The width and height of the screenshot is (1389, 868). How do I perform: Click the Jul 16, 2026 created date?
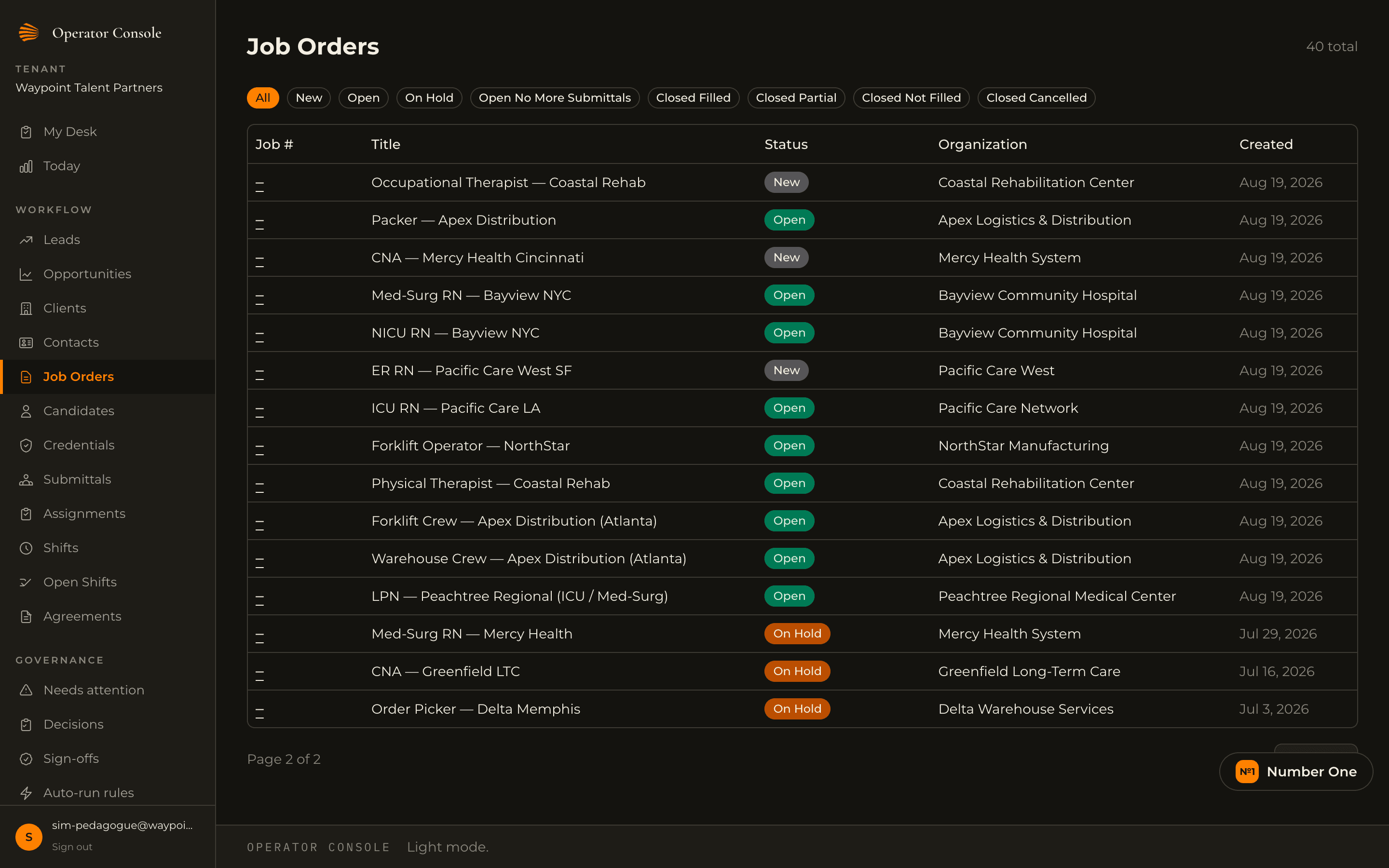point(1277,671)
